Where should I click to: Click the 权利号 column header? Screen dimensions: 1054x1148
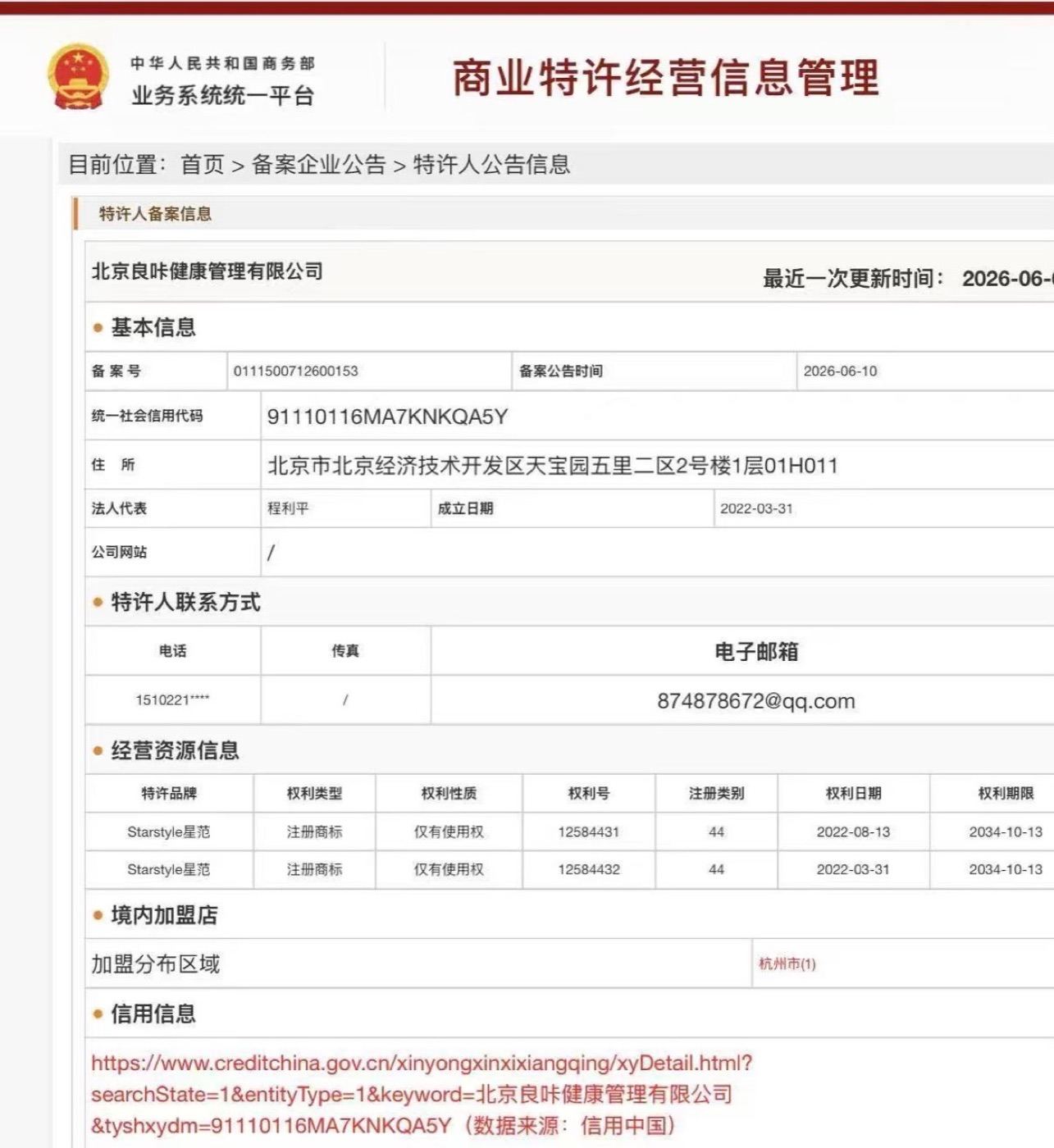pos(589,793)
